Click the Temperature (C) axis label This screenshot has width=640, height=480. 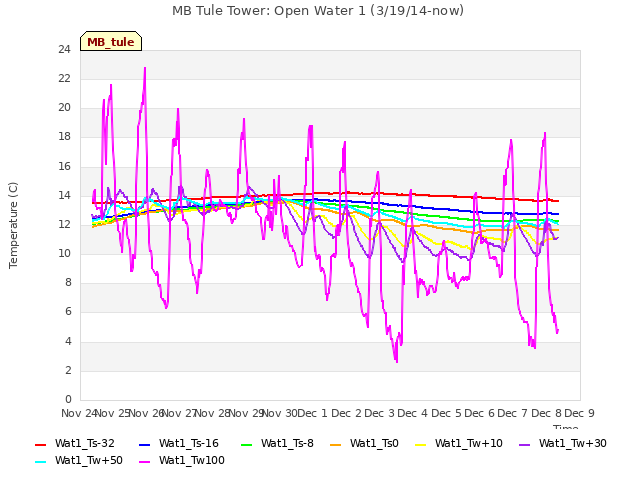(13, 225)
